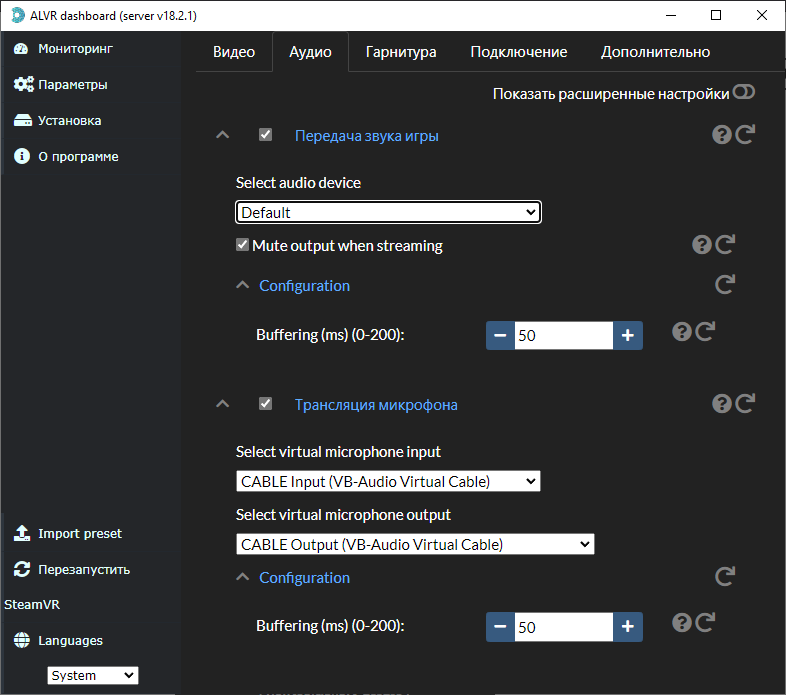The image size is (786, 695).
Task: Open help for Передача звука игры
Action: (721, 135)
